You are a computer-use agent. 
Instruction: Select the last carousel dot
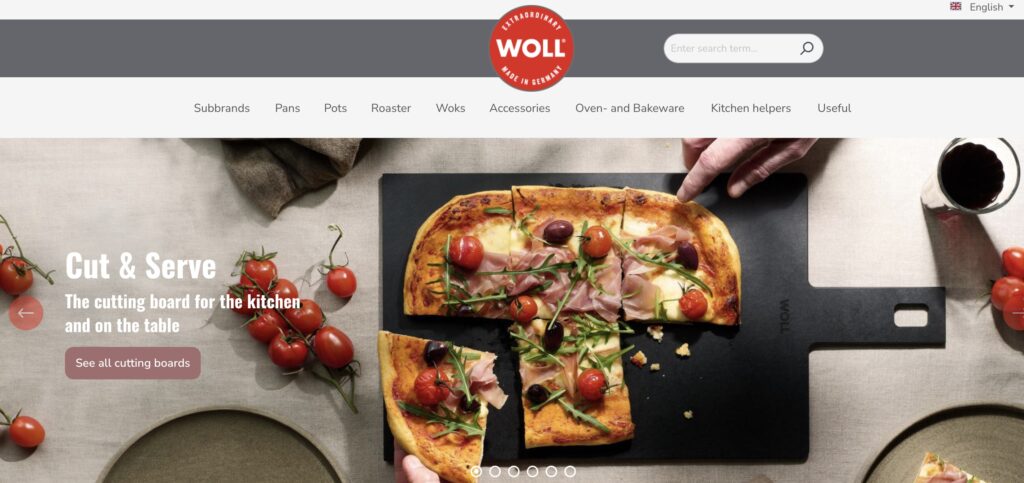point(570,471)
